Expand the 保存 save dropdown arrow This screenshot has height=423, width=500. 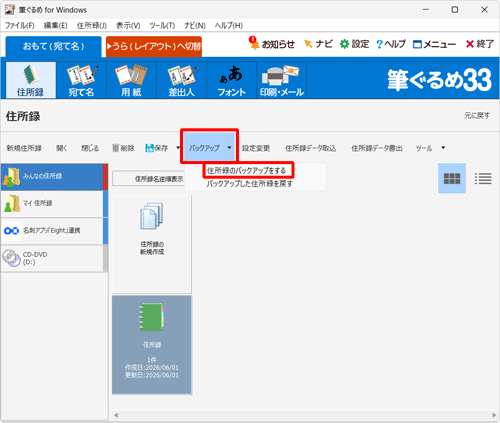tap(178, 148)
